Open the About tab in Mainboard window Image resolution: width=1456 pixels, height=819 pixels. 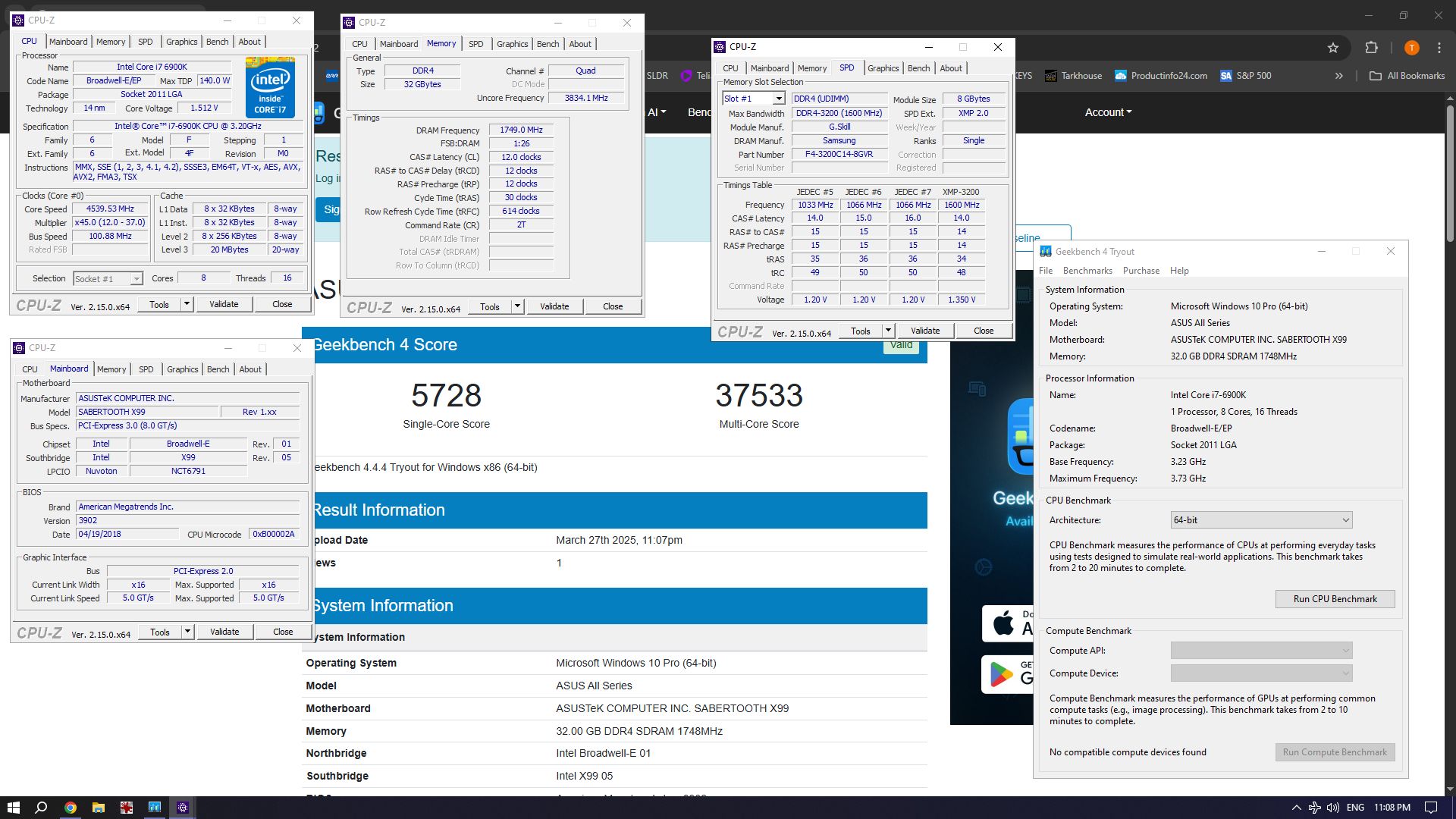click(250, 369)
